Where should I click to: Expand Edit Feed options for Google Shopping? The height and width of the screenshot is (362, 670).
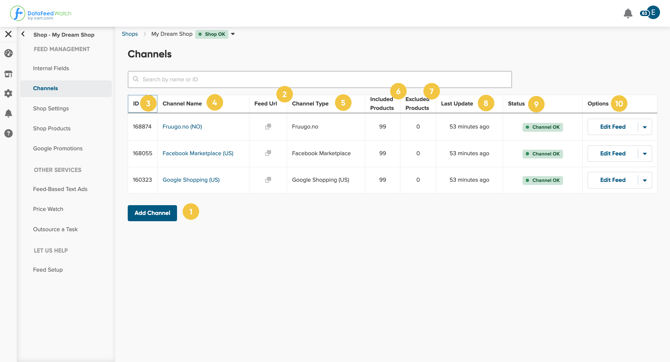[645, 180]
